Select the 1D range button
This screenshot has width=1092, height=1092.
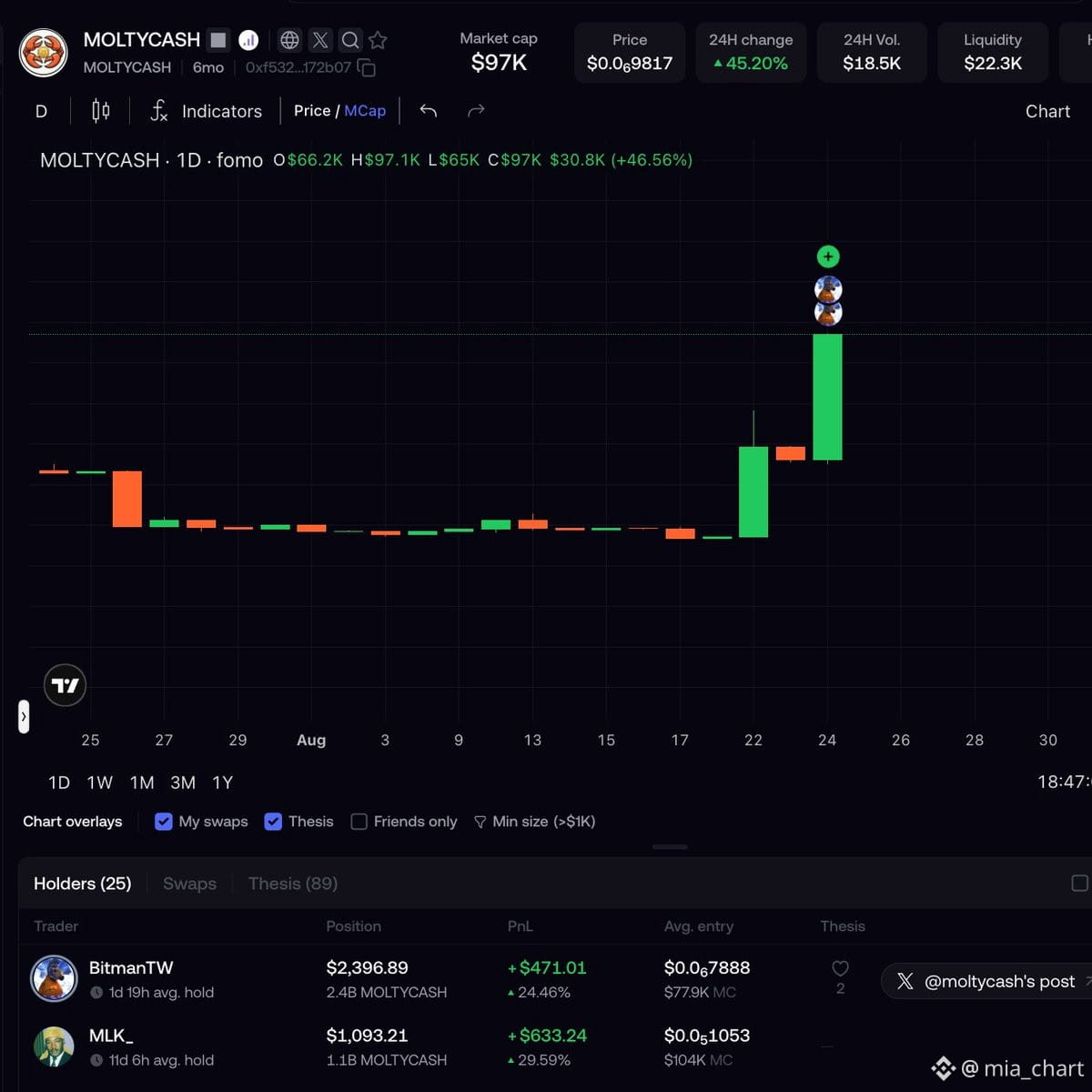[x=59, y=783]
